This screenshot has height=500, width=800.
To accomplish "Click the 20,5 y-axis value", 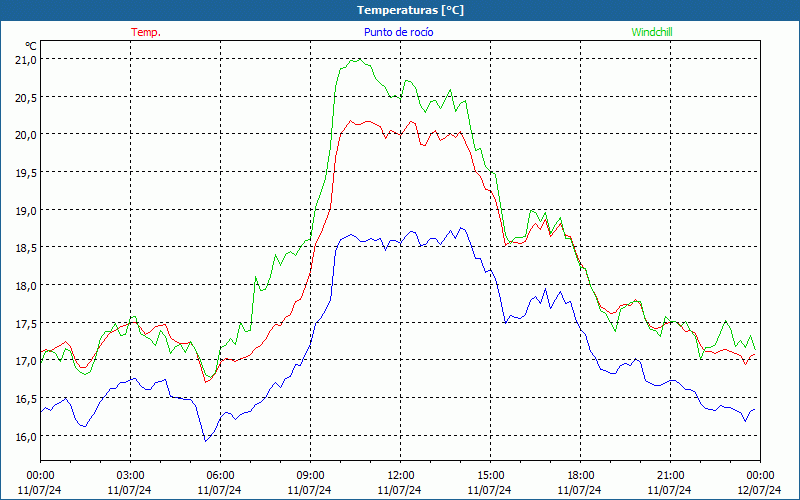I will [x=26, y=97].
